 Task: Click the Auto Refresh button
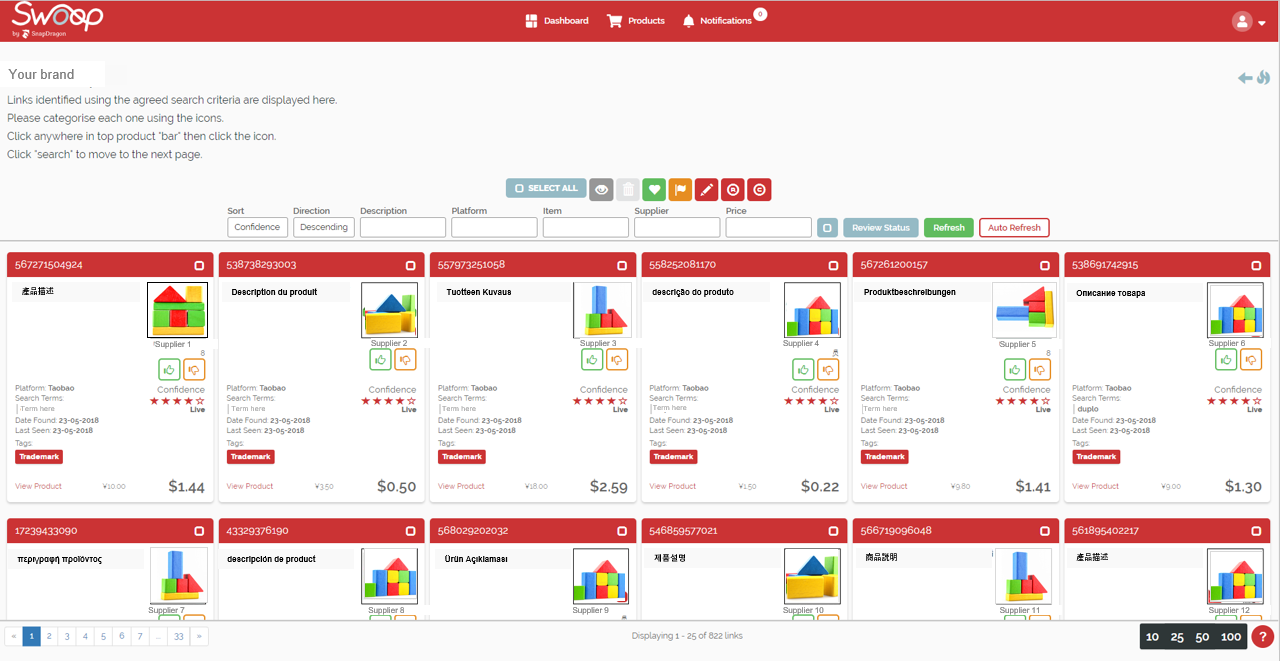1014,228
